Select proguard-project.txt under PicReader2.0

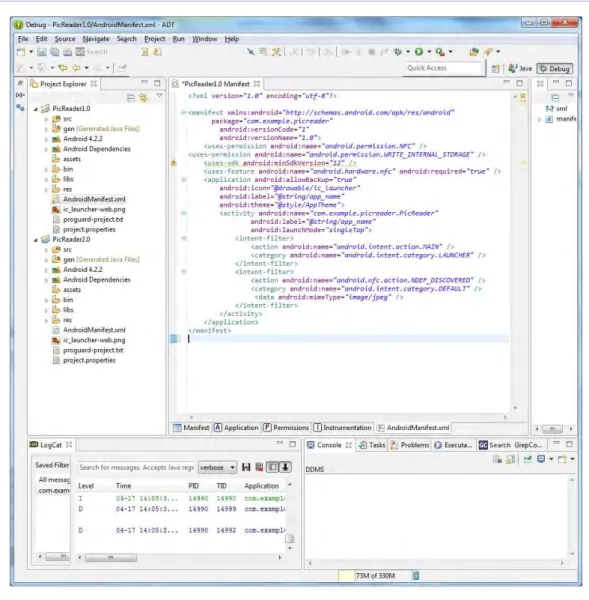point(93,350)
